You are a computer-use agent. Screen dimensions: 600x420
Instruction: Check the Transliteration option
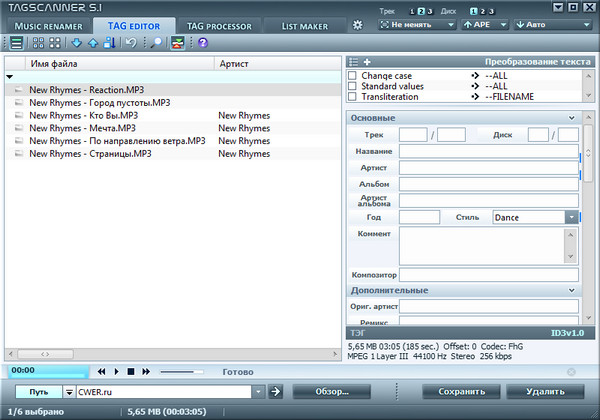pyautogui.click(x=352, y=97)
